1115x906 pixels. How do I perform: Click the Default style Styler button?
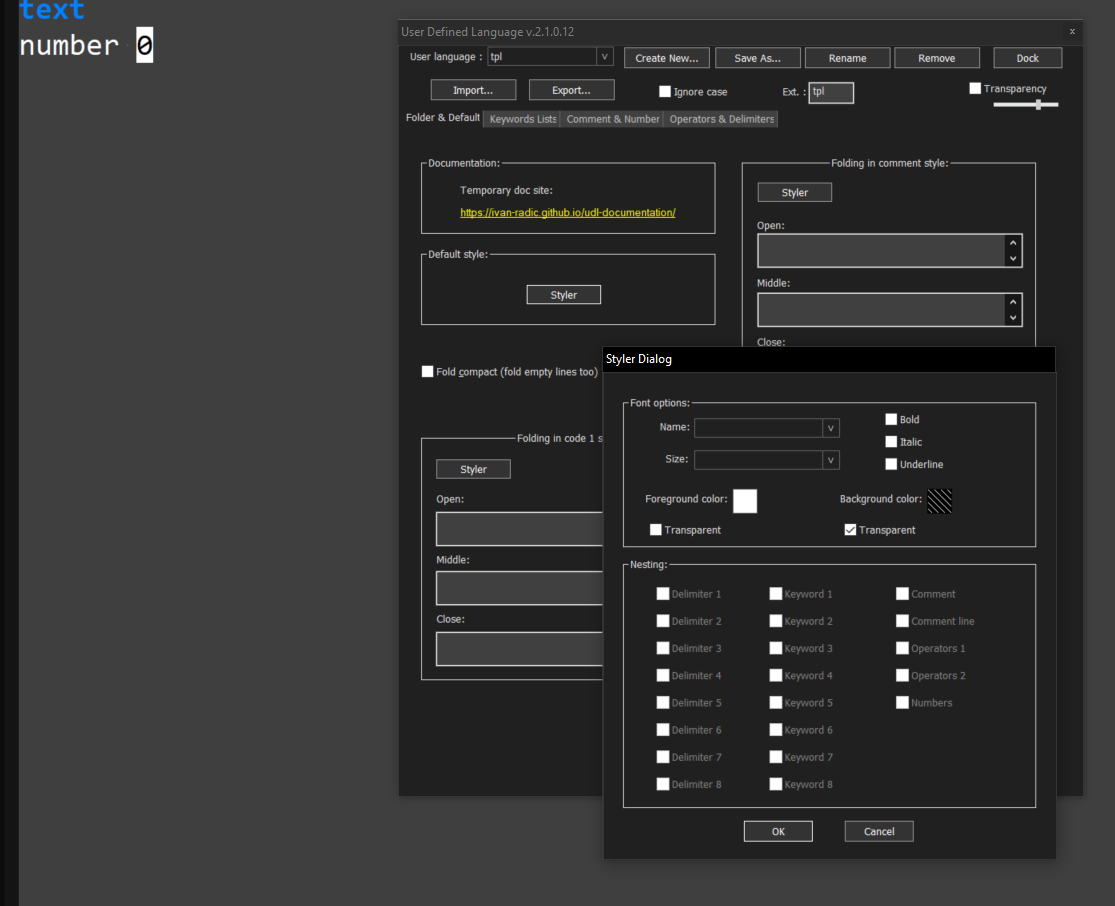click(x=563, y=295)
